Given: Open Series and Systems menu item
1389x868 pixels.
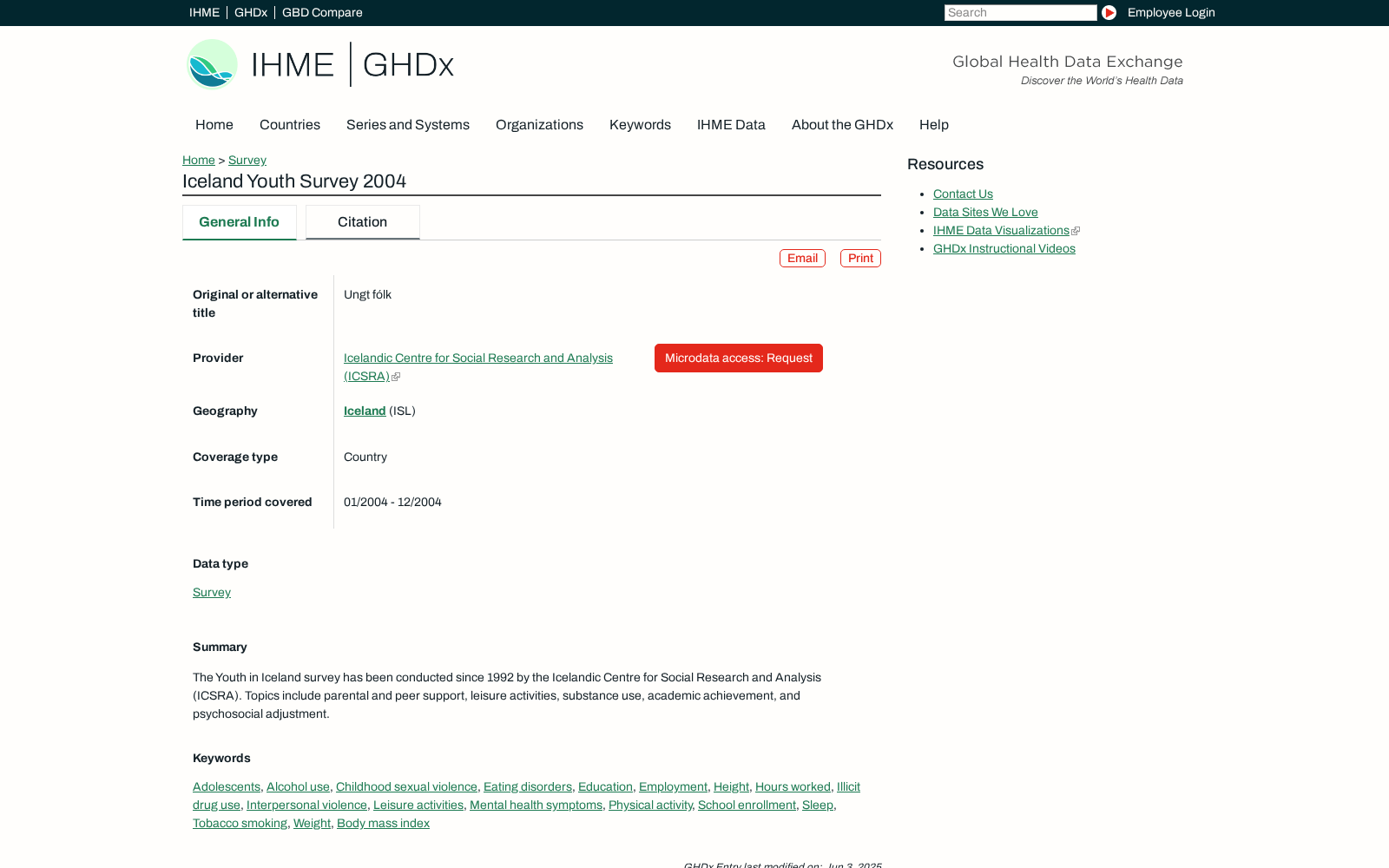Looking at the screenshot, I should tap(408, 125).
